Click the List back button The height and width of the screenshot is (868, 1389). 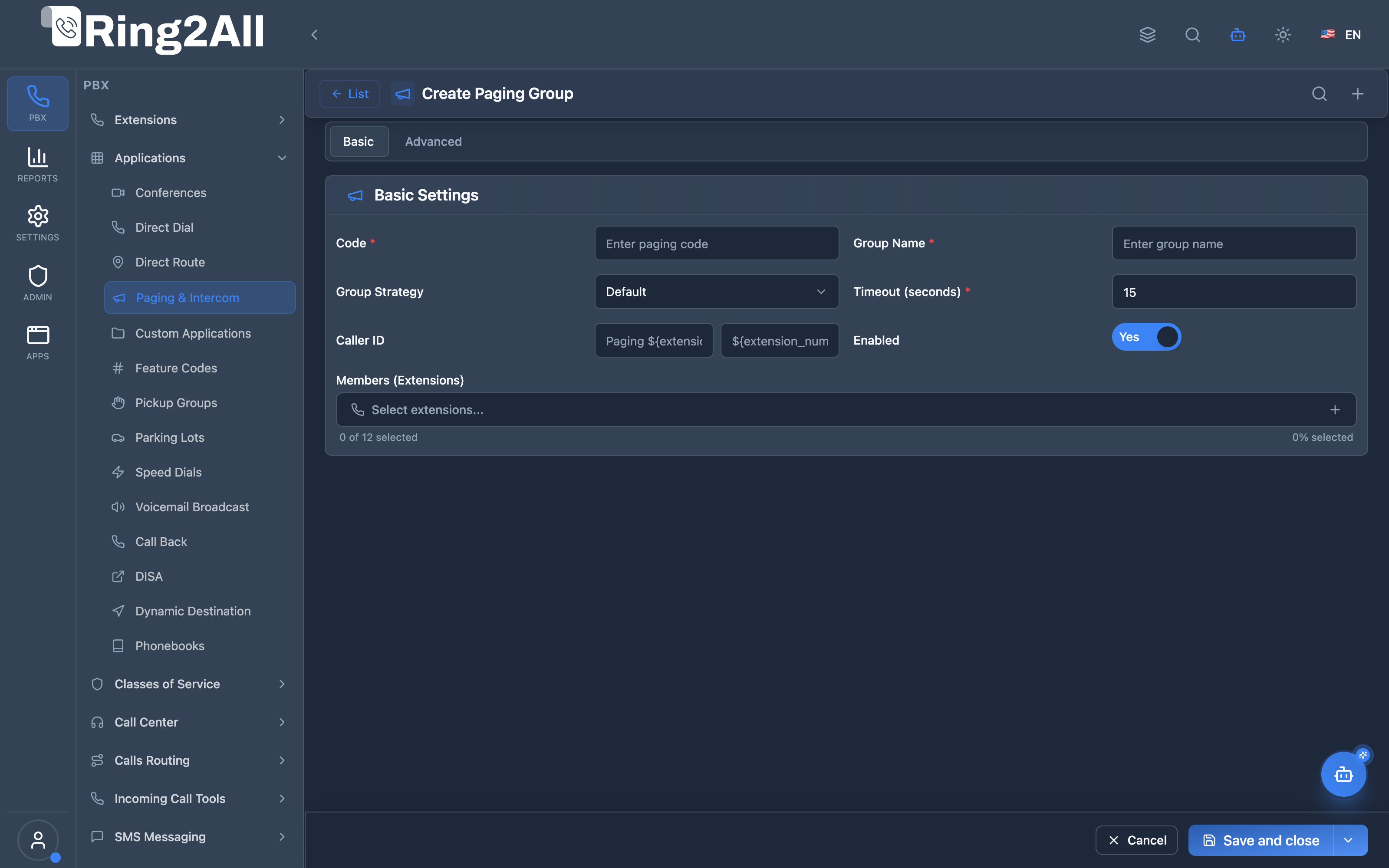point(349,94)
